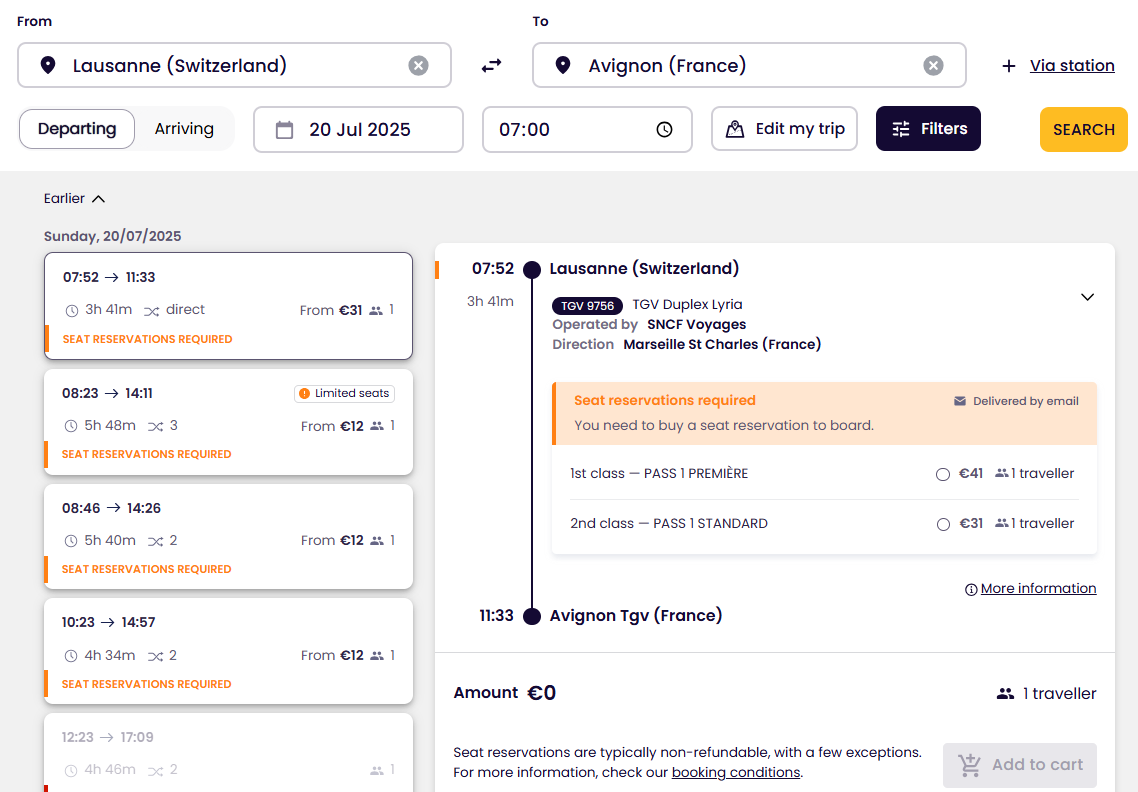1138x792 pixels.
Task: Select 1st class PASS 1 PREMIÈRE €41 radio
Action: [943, 474]
